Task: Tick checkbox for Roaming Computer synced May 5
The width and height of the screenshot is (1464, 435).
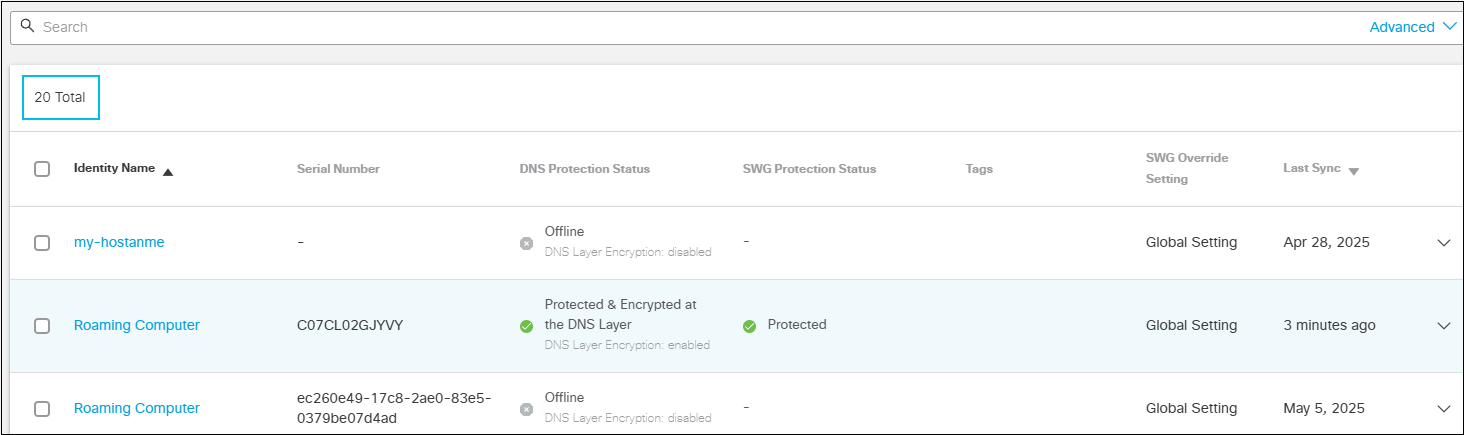Action: coord(42,409)
